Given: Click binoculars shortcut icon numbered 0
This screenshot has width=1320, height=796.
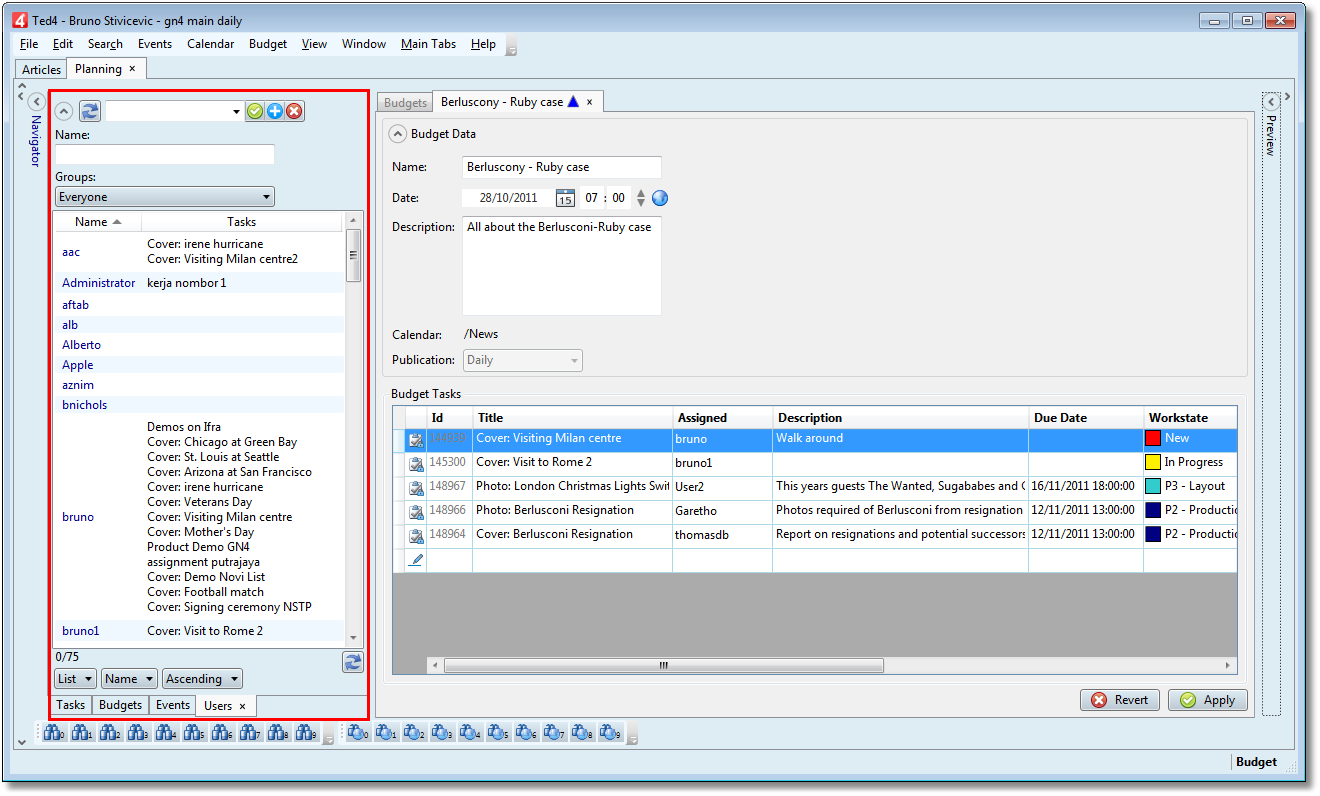Looking at the screenshot, I should [54, 733].
